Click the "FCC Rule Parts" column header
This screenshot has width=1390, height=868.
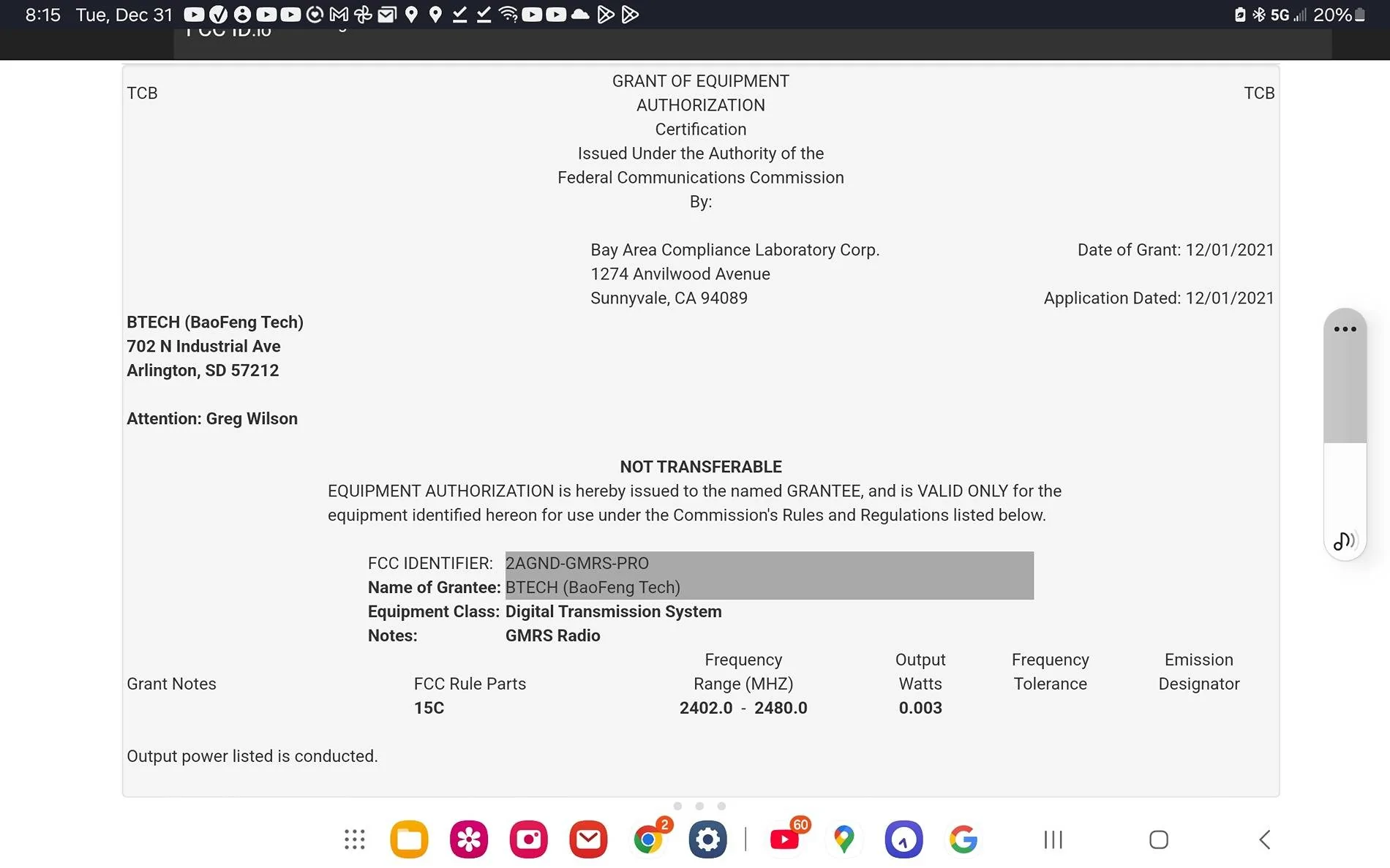(470, 684)
